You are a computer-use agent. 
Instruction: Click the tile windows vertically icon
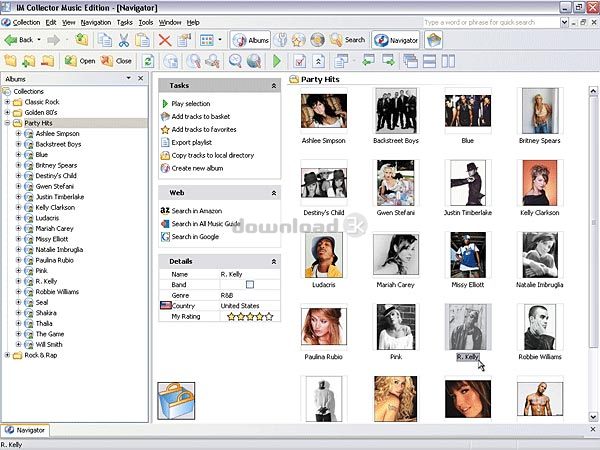tap(448, 61)
